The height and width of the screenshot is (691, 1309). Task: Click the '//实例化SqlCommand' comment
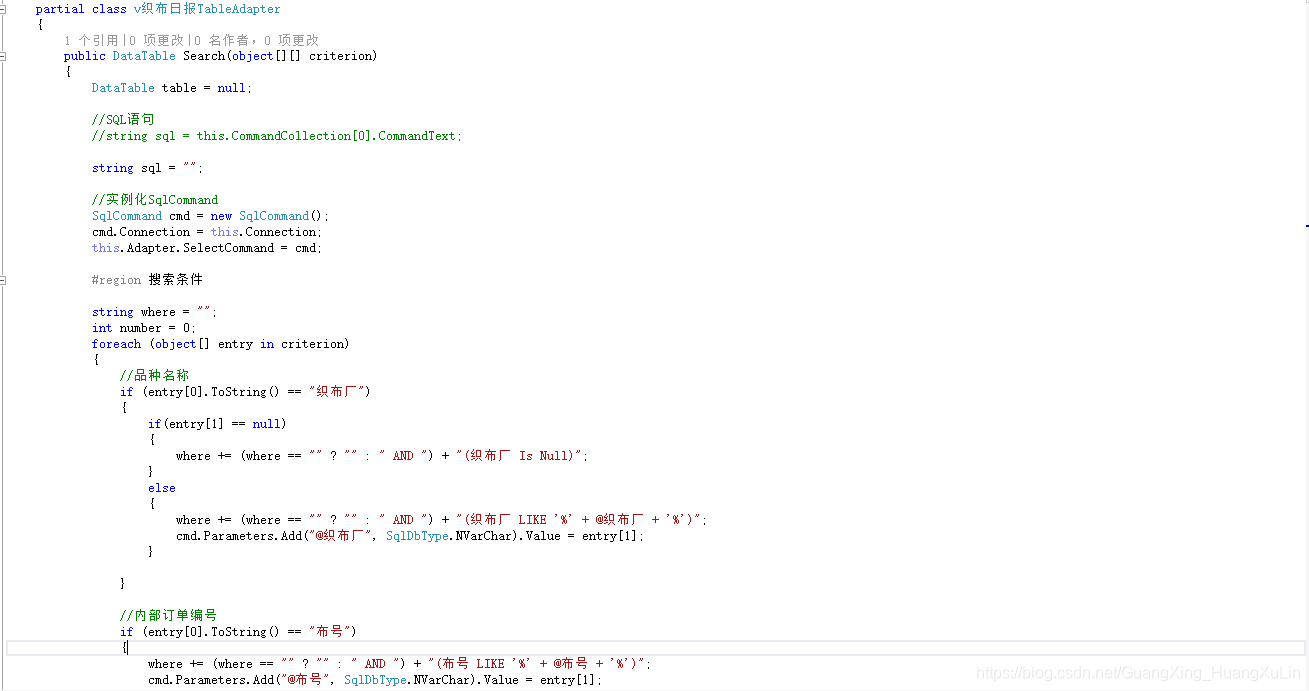pos(155,200)
